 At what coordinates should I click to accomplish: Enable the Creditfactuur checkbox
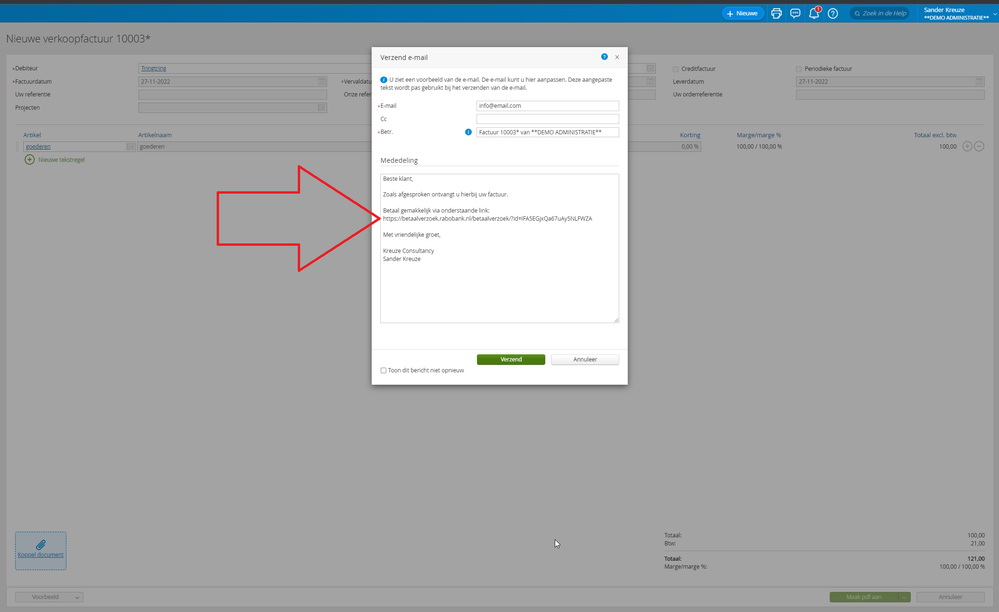click(x=676, y=69)
